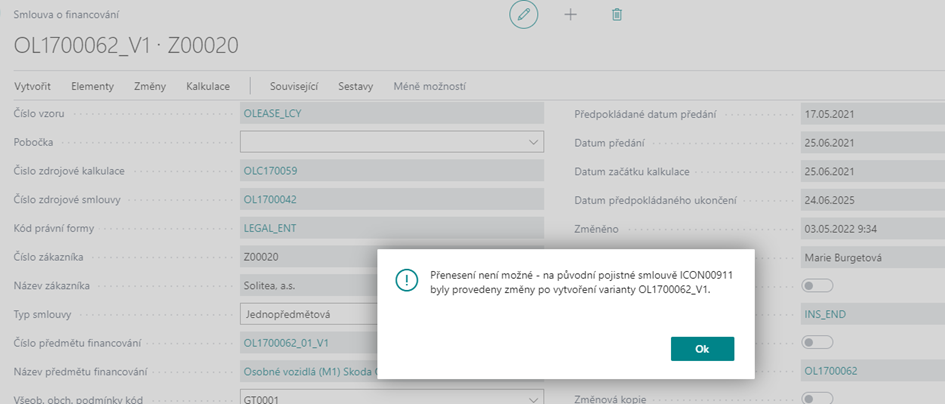Click the Číslo zákazníka field with Z00020

[390, 256]
